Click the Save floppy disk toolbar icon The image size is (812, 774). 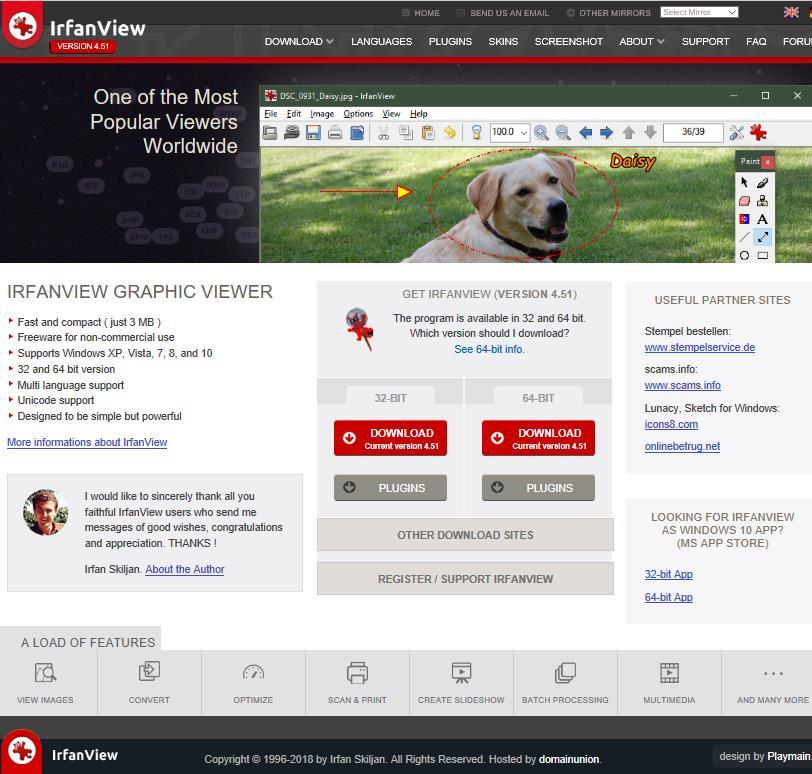(313, 133)
